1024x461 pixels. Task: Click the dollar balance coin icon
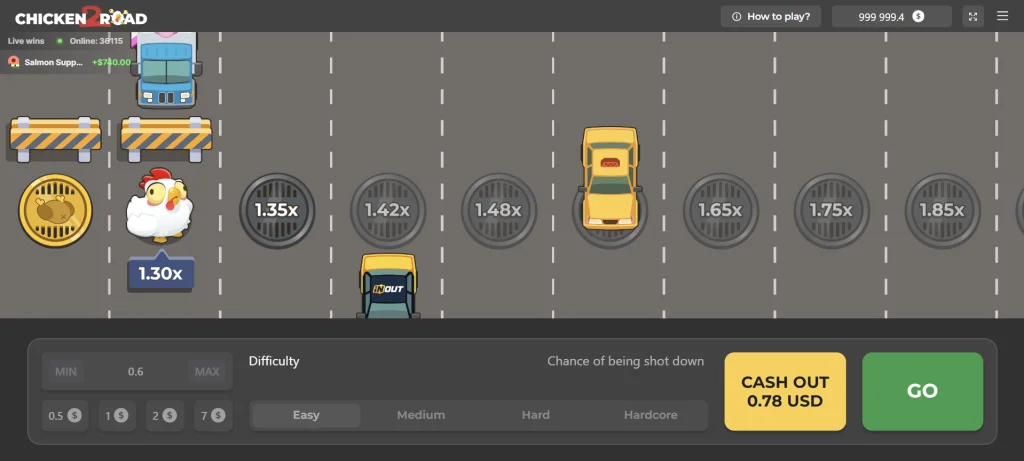[x=918, y=16]
